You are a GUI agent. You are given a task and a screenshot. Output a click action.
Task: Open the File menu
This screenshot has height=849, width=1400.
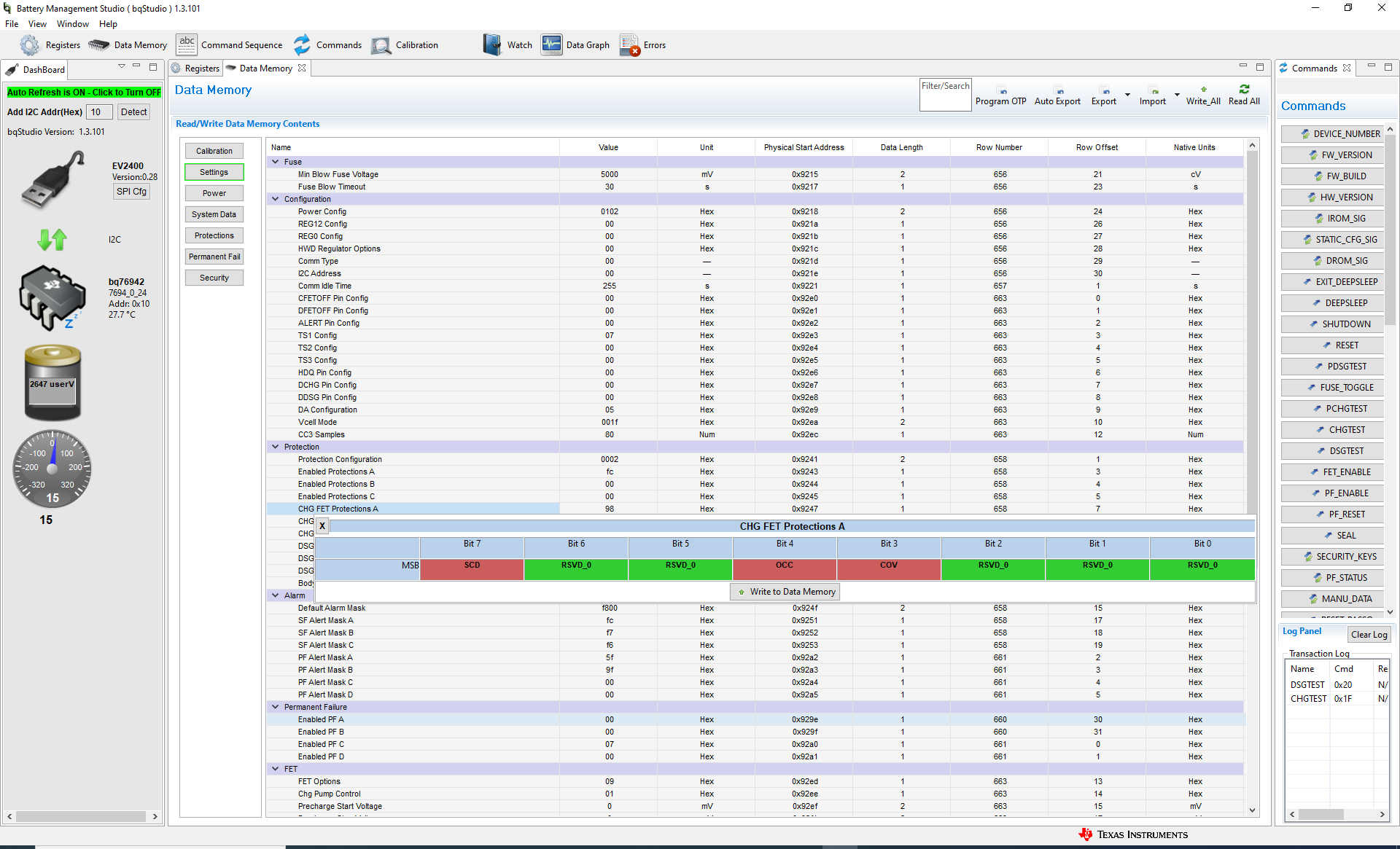[12, 24]
